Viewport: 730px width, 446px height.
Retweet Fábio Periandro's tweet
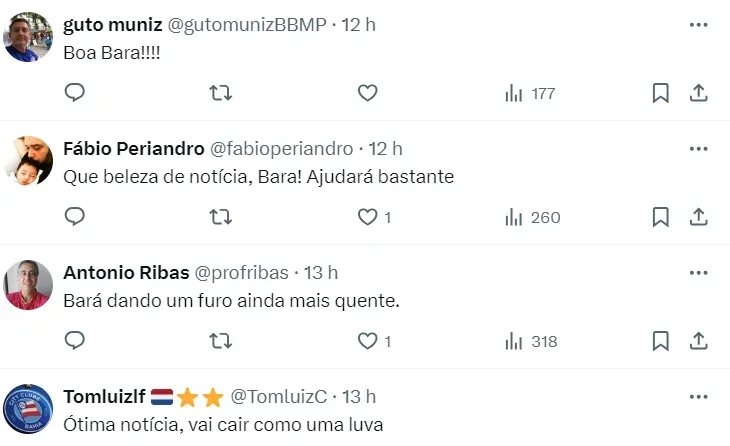click(221, 217)
